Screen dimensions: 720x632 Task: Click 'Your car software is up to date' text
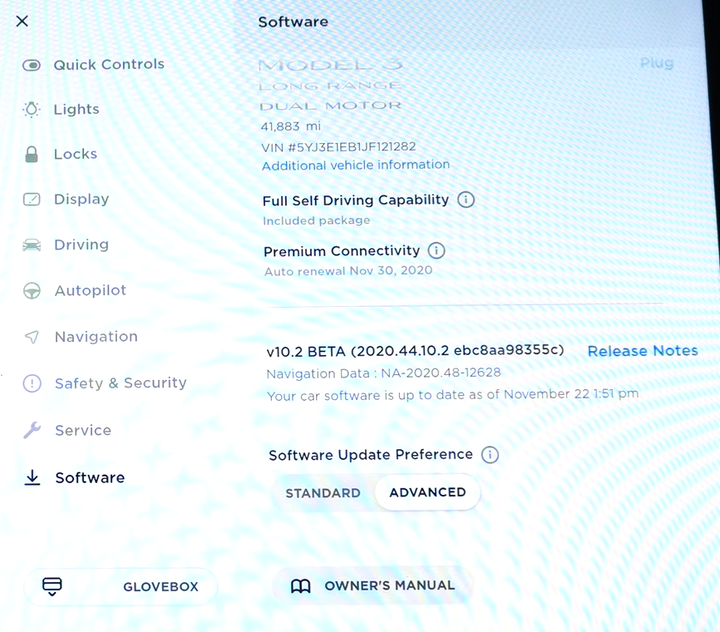pos(453,395)
